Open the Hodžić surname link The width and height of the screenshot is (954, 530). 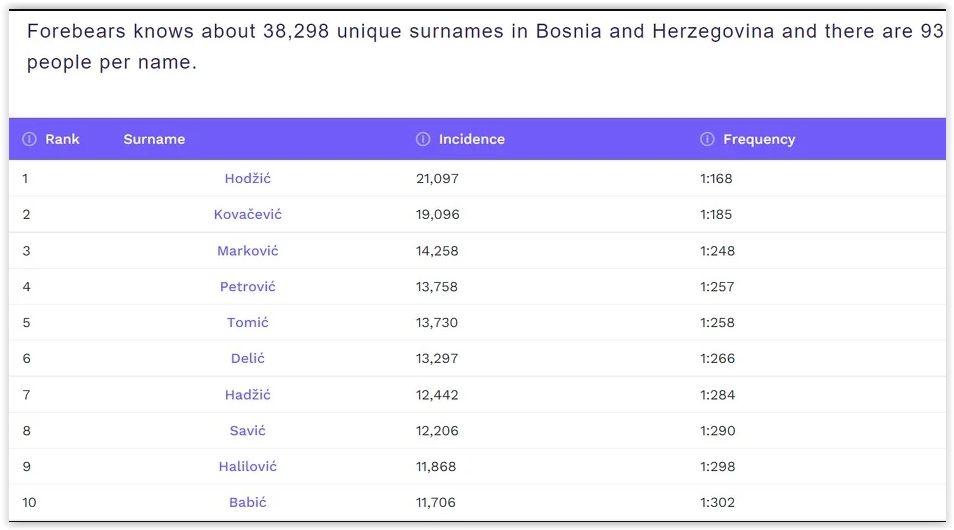click(248, 178)
